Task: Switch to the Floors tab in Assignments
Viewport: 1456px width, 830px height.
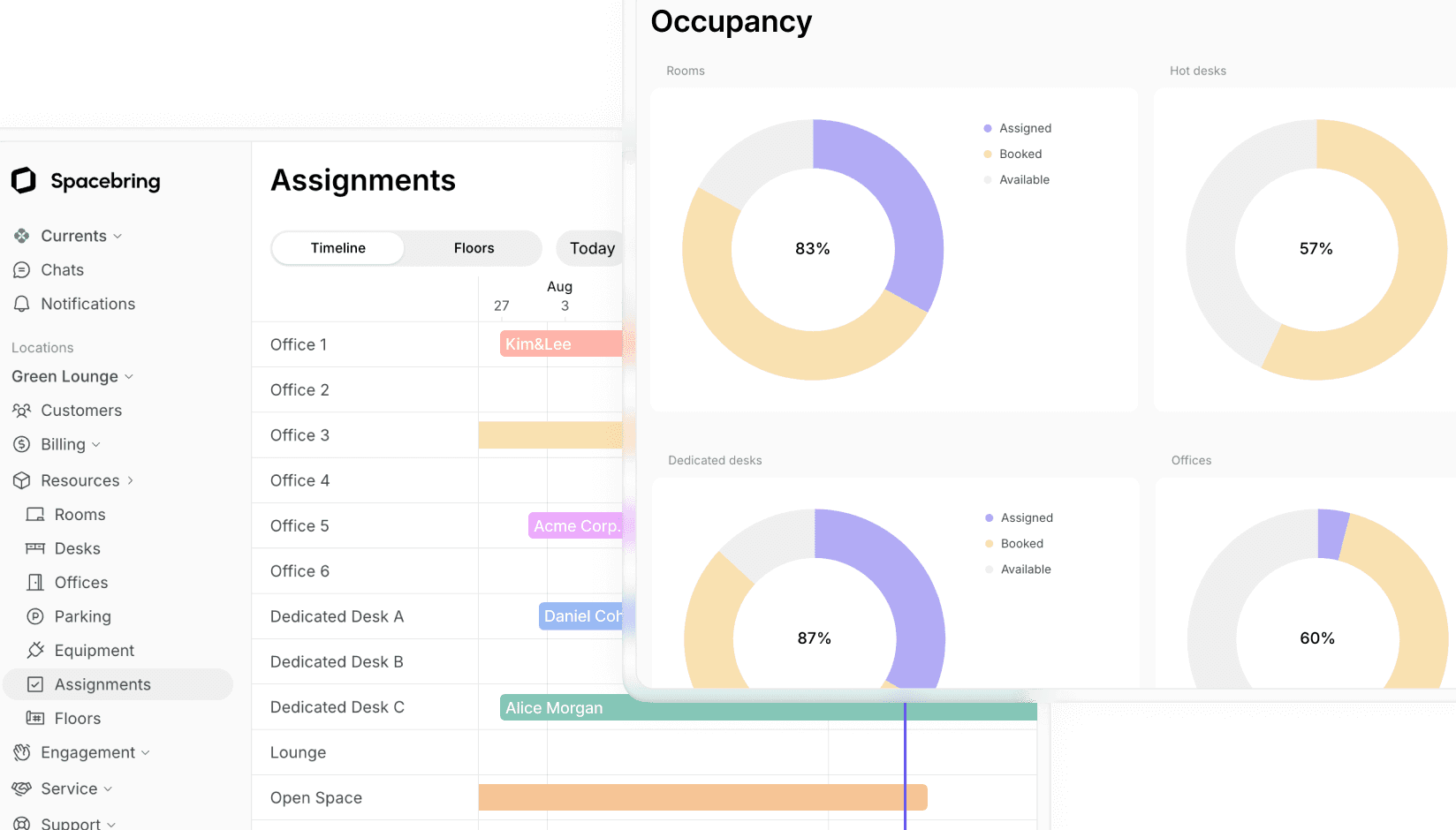Action: (x=474, y=248)
